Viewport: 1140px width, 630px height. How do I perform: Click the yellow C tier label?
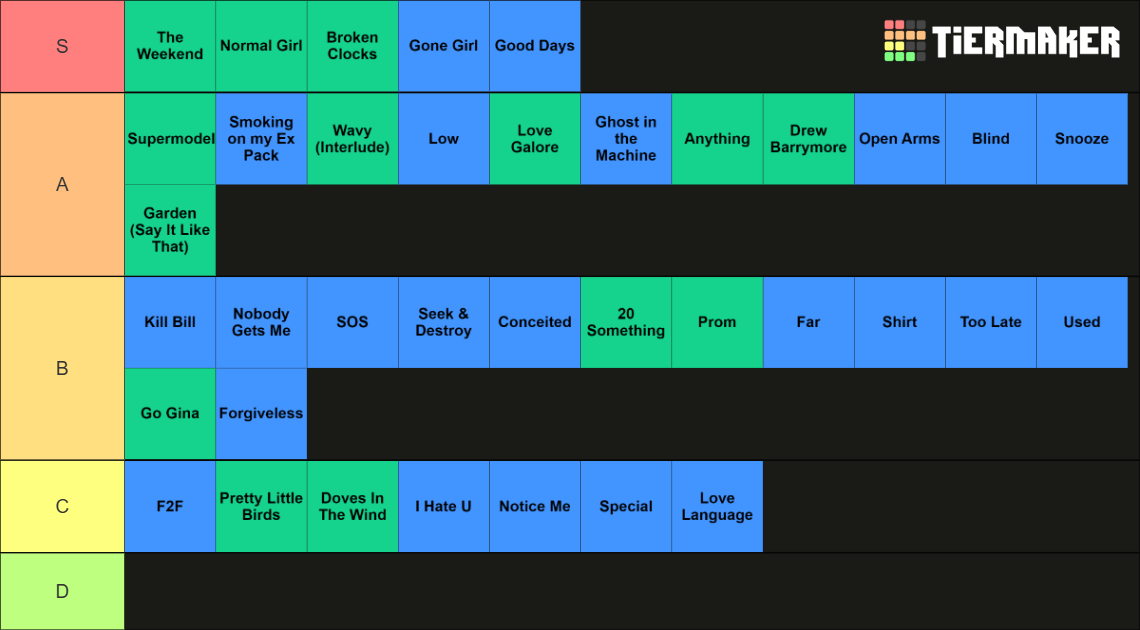[x=63, y=506]
